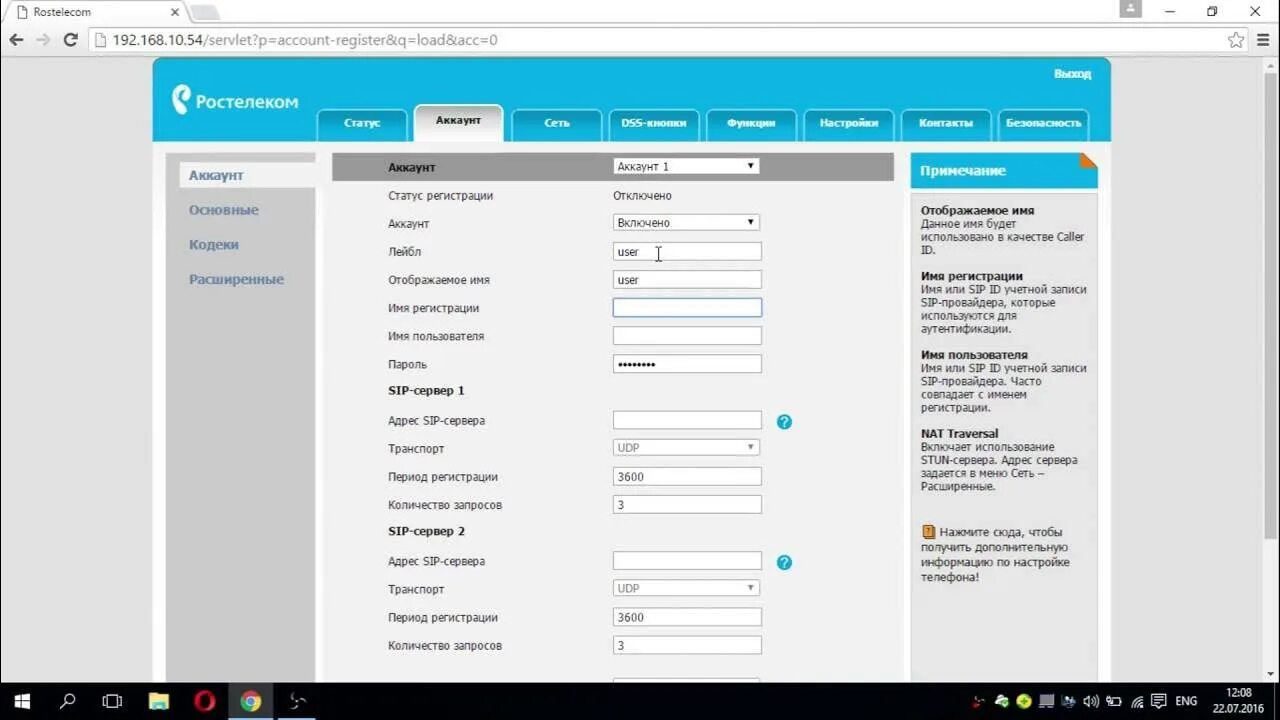Screen dimensions: 1280x720
Task: Switch to the Функции tab
Action: point(751,123)
